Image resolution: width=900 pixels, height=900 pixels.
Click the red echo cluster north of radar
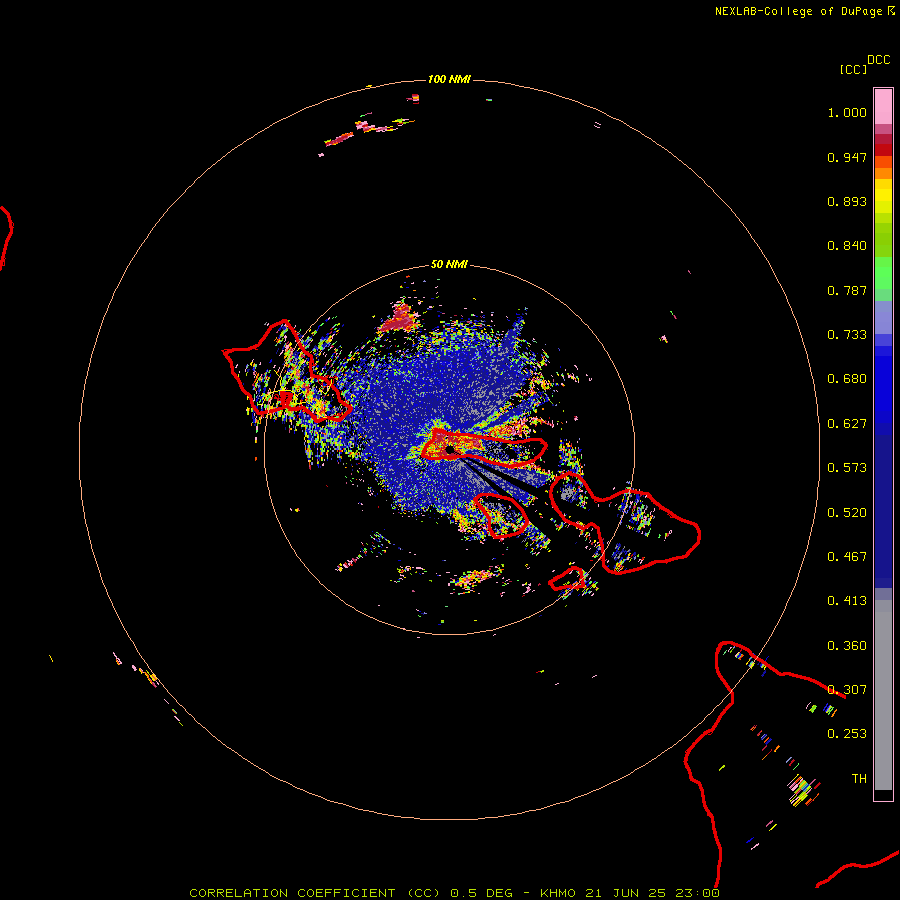[x=401, y=319]
